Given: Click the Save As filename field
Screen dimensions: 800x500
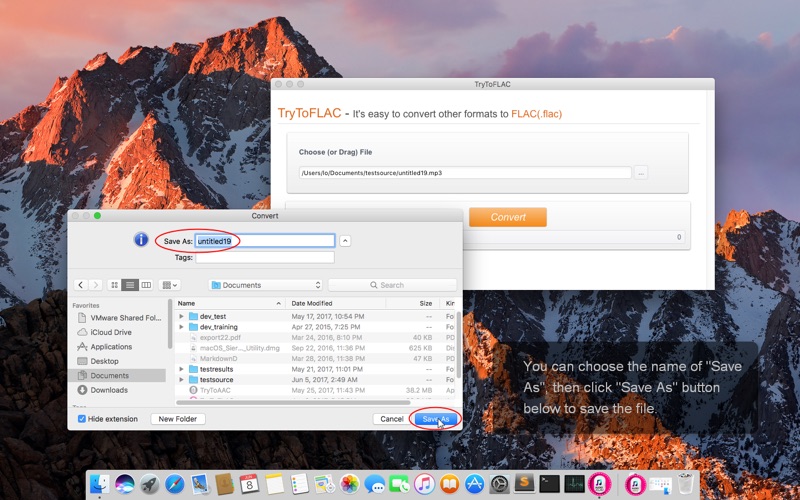Looking at the screenshot, I should [x=265, y=241].
